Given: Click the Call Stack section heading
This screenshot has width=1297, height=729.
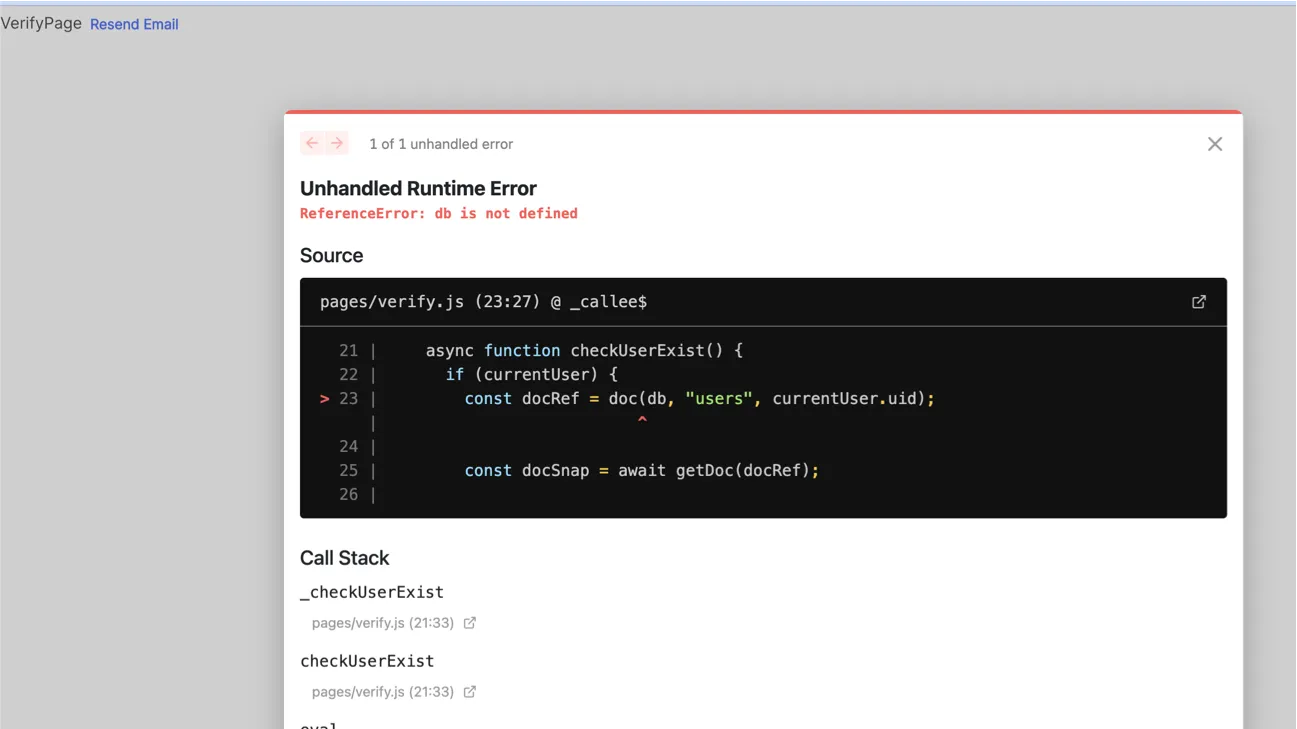Looking at the screenshot, I should click(x=345, y=557).
